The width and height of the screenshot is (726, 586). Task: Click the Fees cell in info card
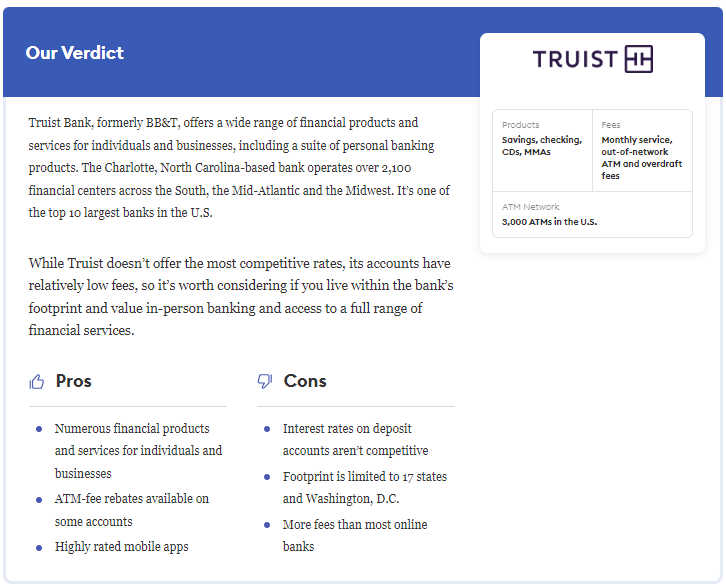point(643,150)
